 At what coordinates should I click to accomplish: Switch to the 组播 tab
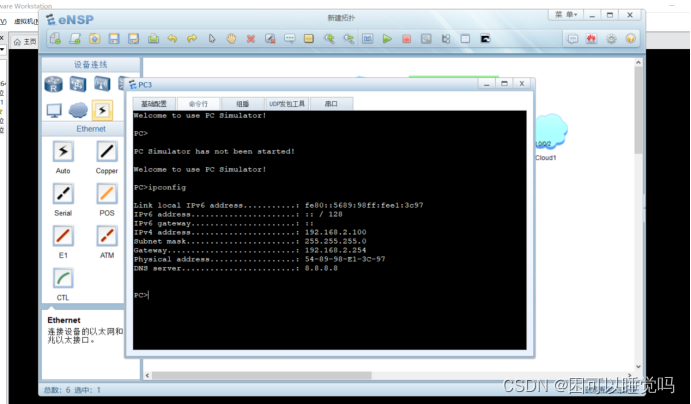pos(243,104)
